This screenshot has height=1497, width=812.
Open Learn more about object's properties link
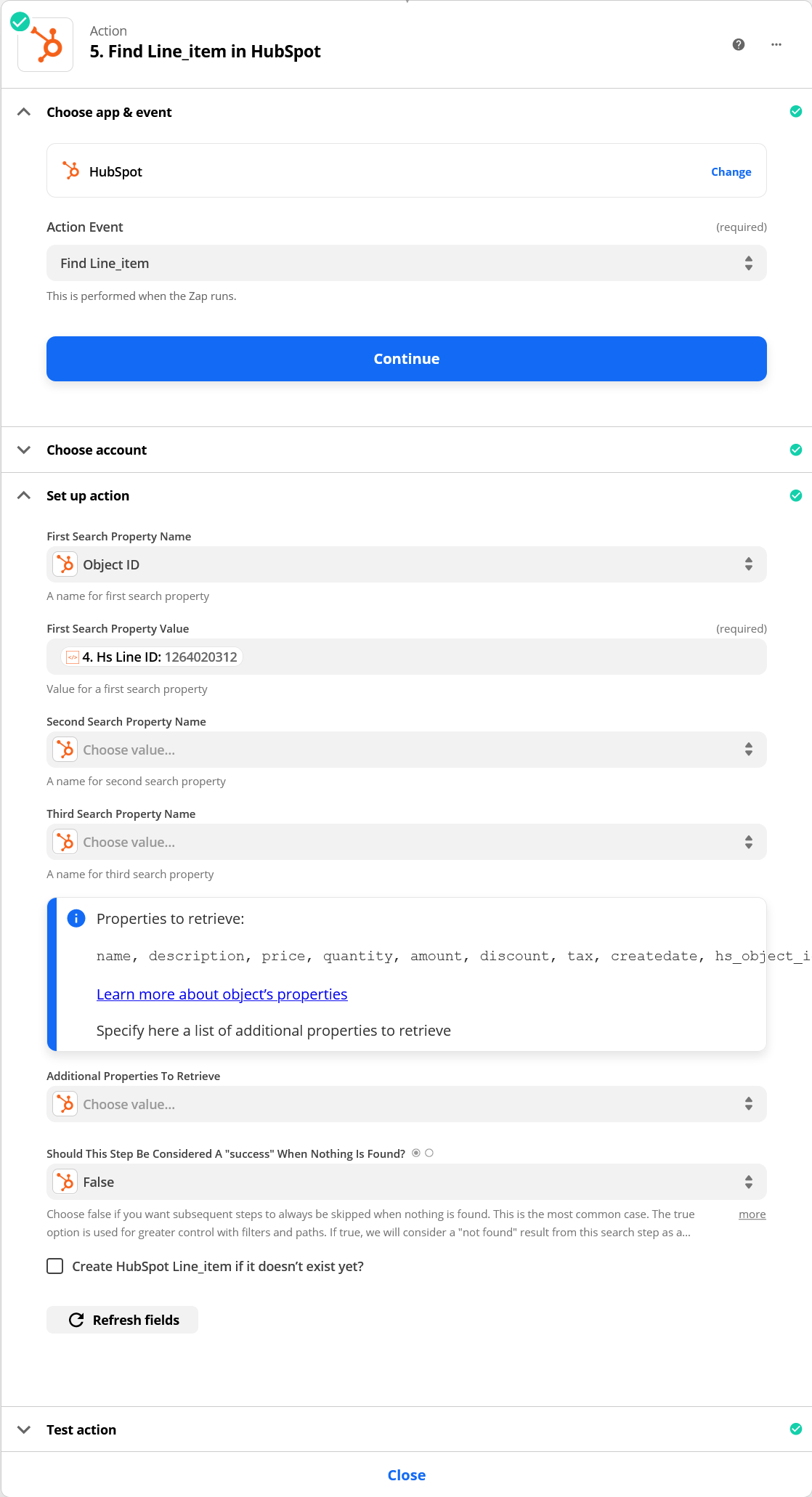tap(222, 994)
